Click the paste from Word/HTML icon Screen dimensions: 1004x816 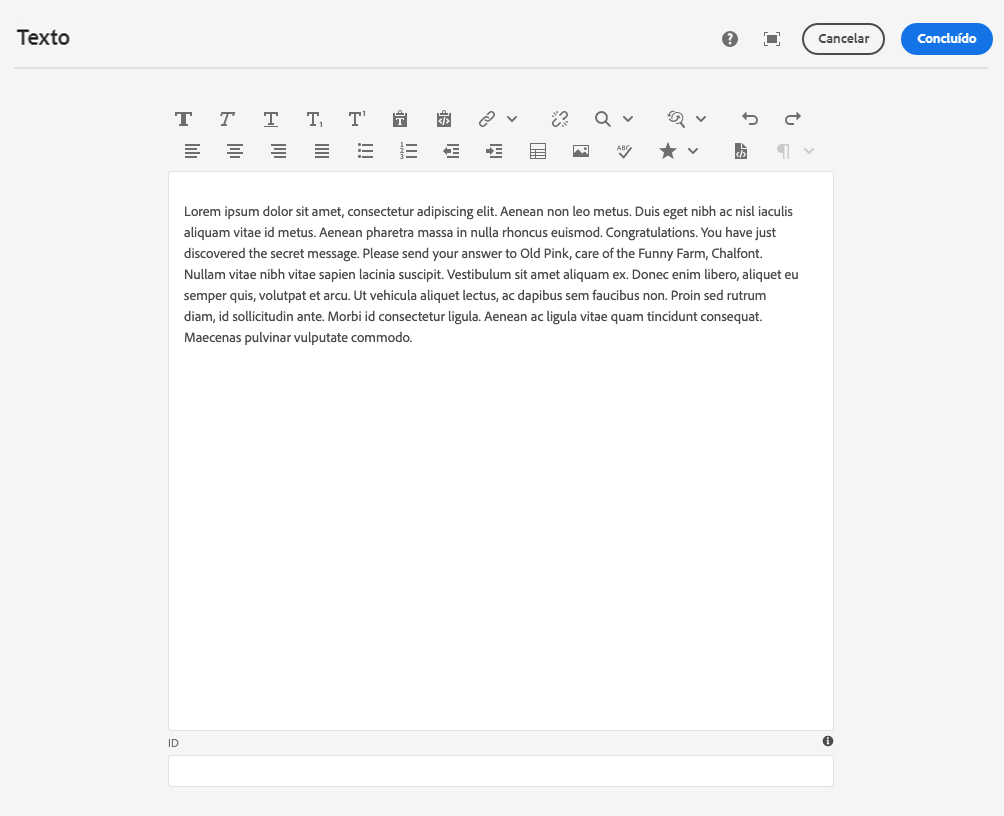click(444, 119)
